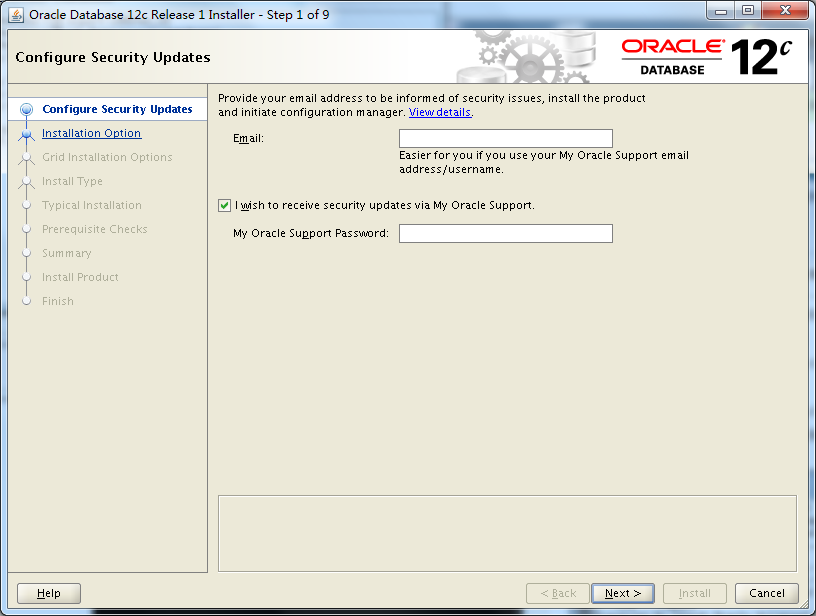Uncheck receive security updates via My Oracle Support

(224, 206)
